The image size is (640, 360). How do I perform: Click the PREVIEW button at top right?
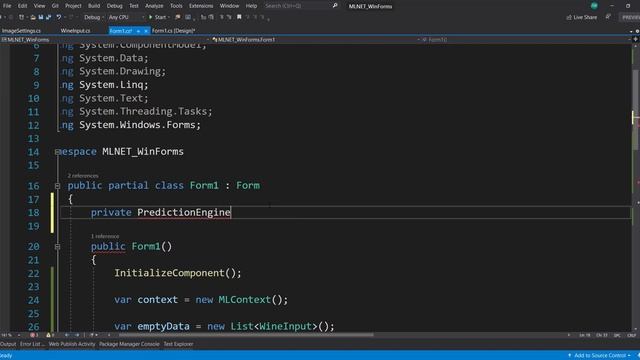630,17
